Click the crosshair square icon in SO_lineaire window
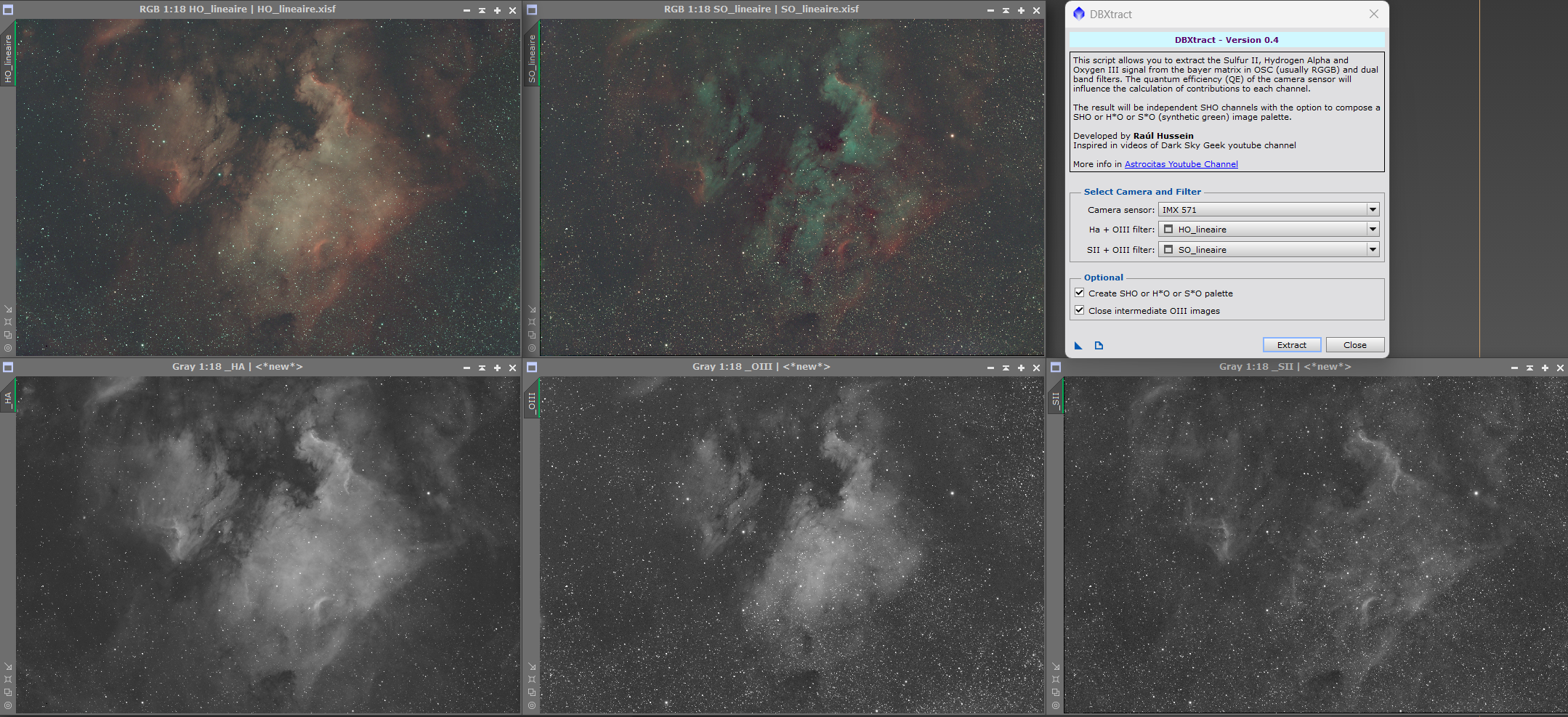This screenshot has height=717, width=1568. pyautogui.click(x=532, y=322)
